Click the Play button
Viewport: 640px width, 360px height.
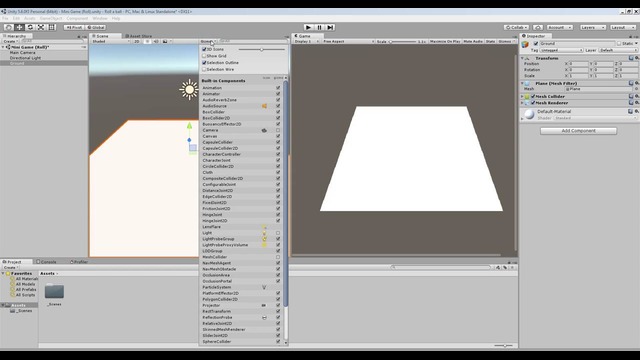pos(309,27)
